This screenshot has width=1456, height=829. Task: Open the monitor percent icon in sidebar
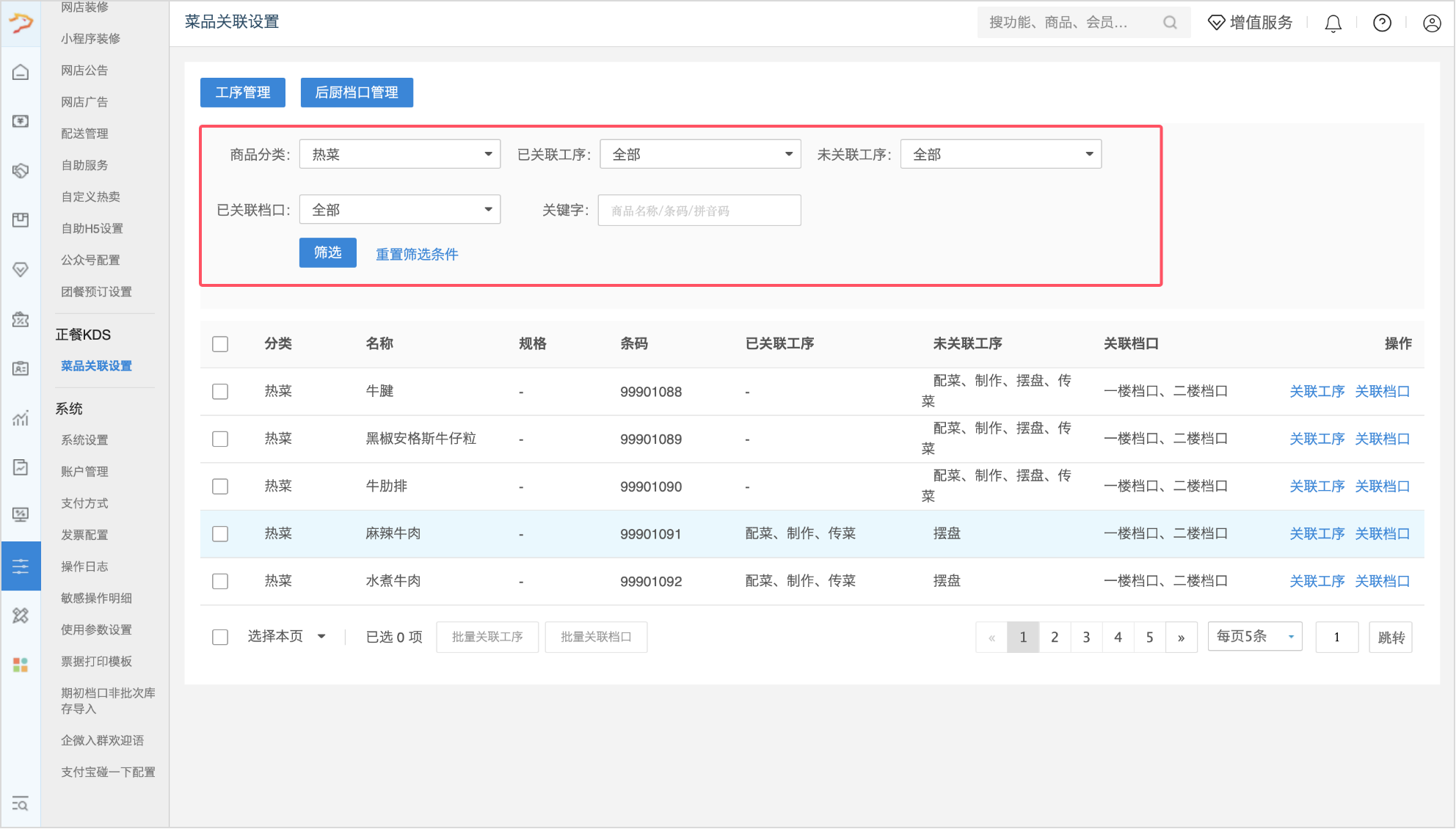point(21,515)
